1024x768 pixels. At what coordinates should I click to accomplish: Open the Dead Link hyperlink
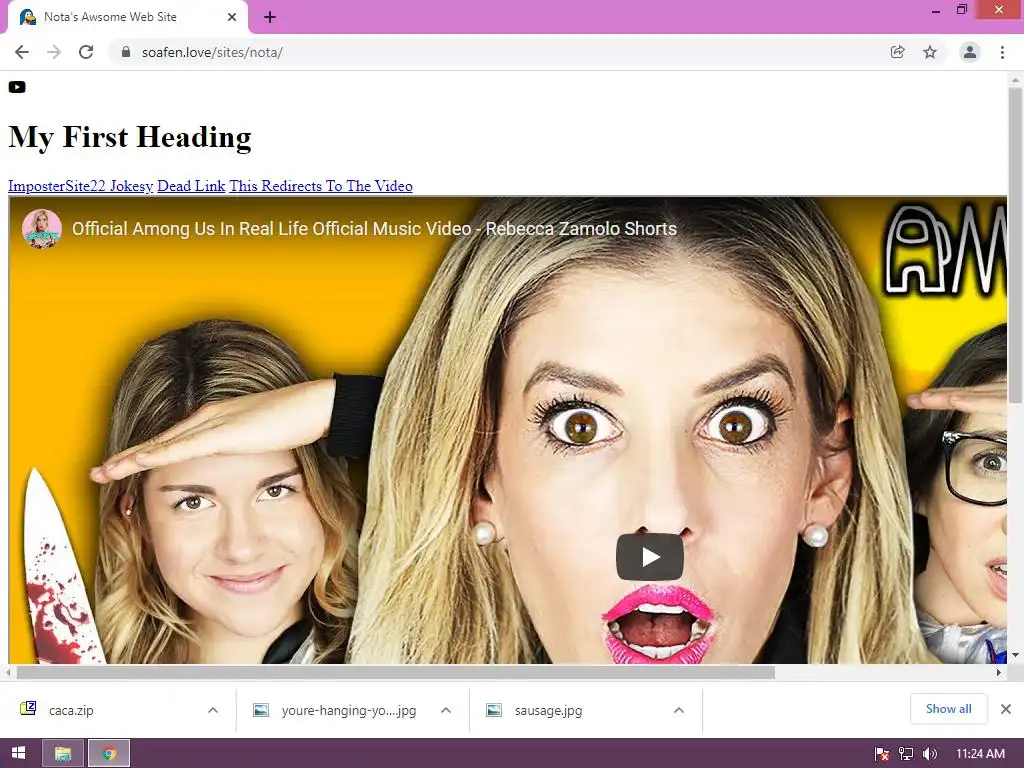(x=191, y=186)
